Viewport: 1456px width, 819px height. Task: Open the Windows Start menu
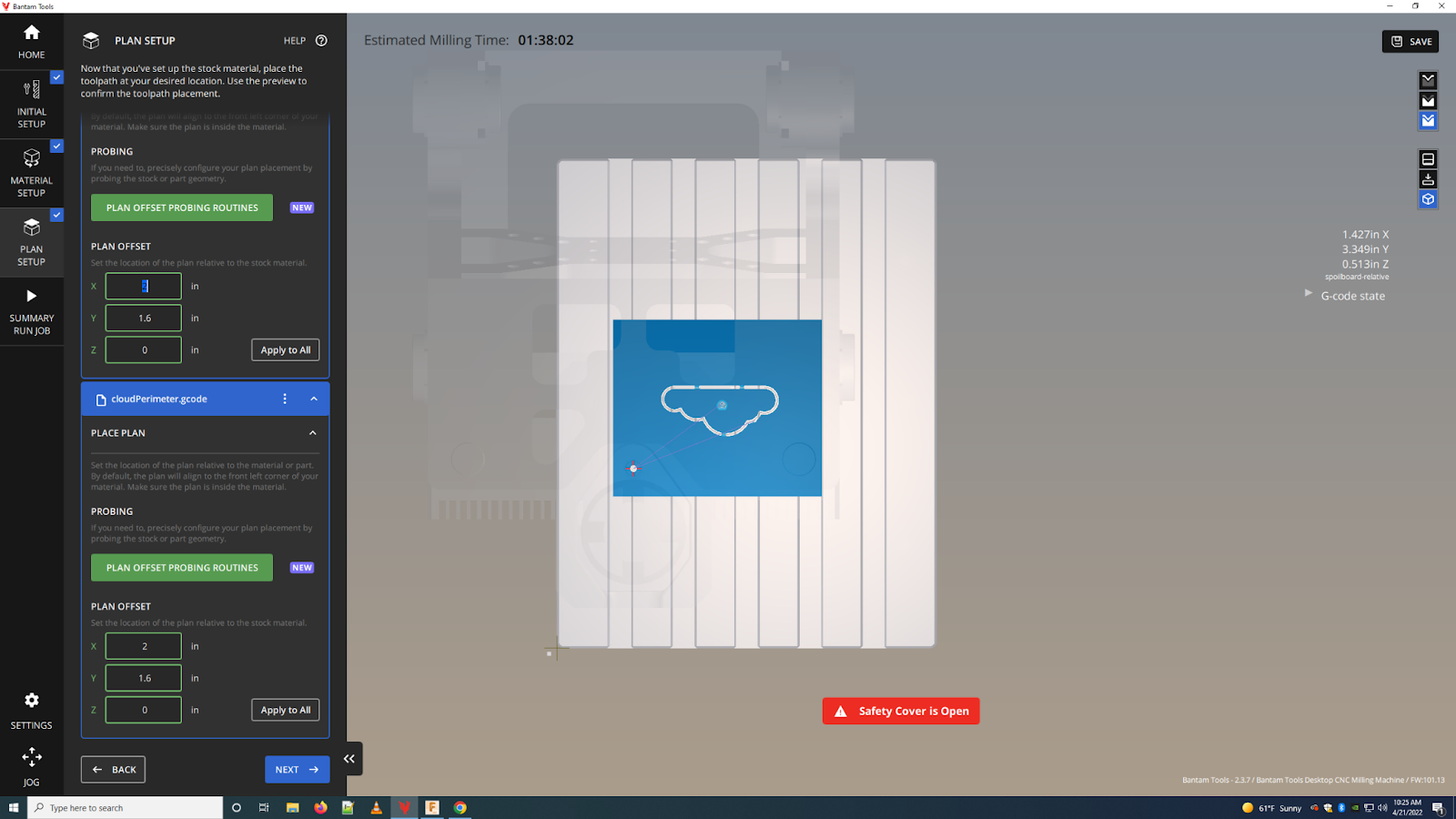pyautogui.click(x=14, y=808)
